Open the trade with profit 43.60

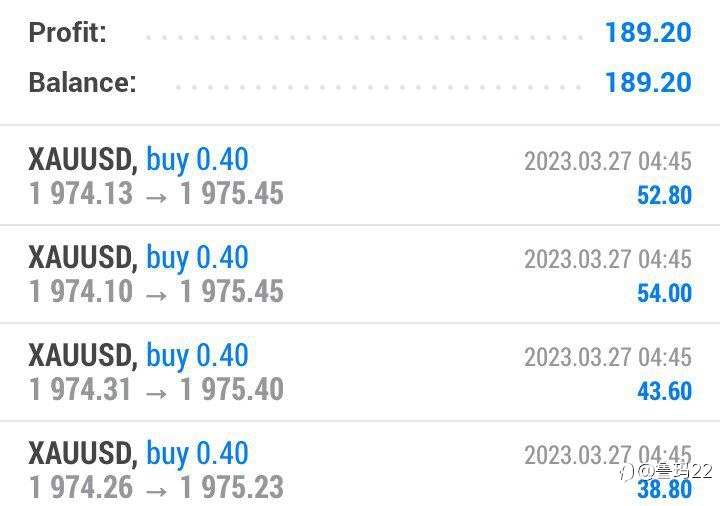tap(360, 372)
